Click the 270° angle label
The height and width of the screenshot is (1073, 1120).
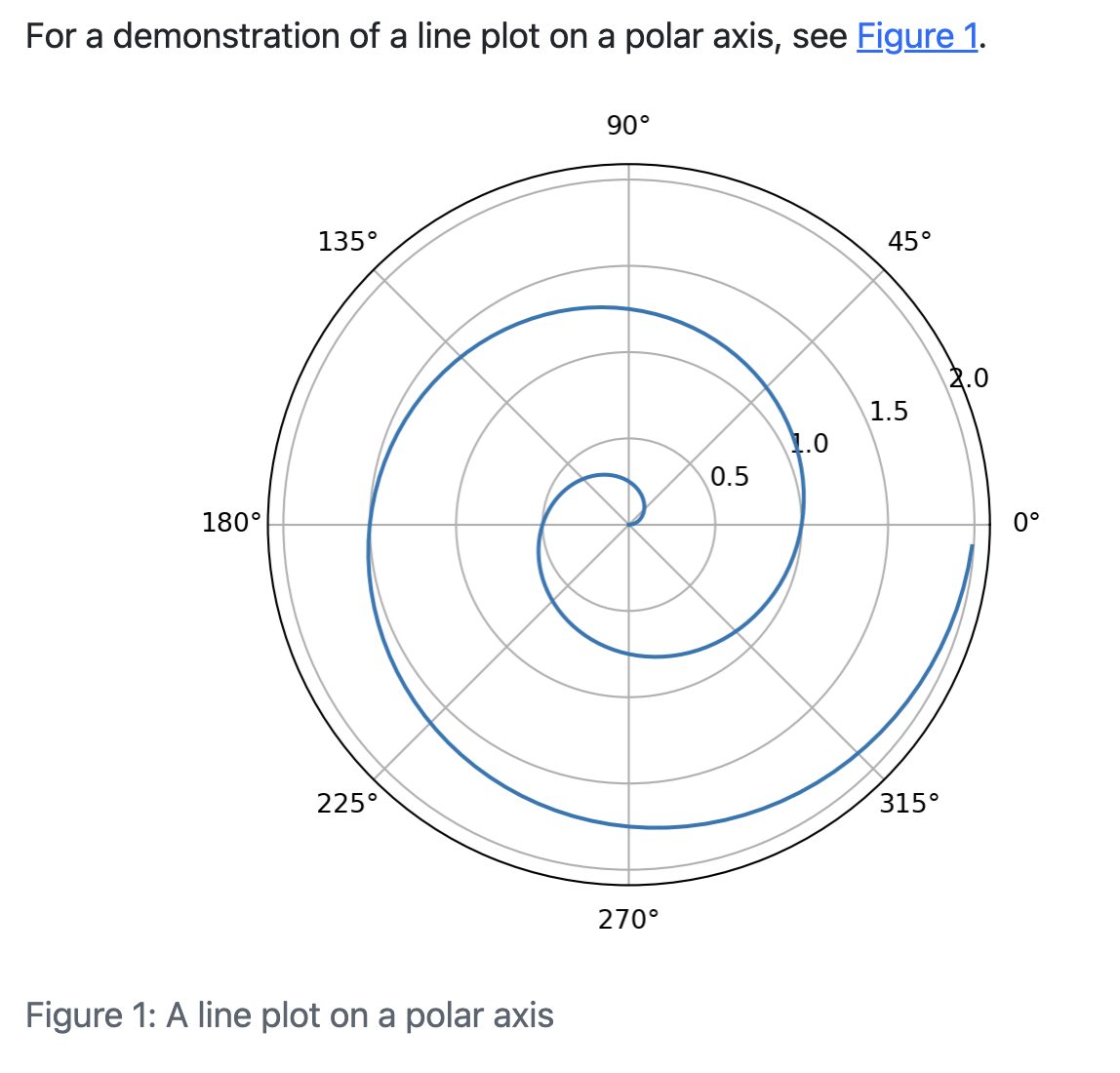pyautogui.click(x=628, y=919)
